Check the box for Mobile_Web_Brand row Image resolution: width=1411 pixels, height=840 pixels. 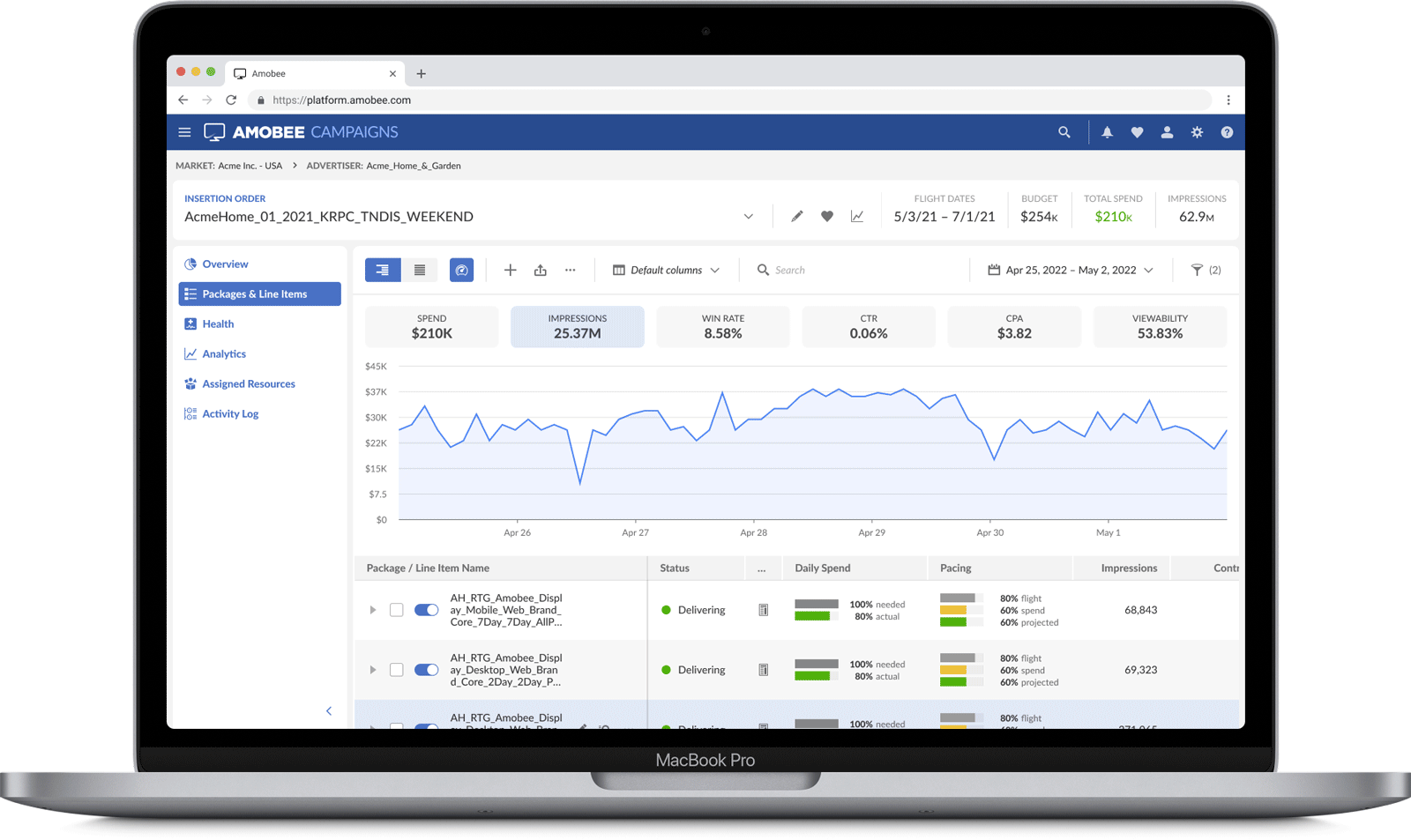[x=397, y=610]
